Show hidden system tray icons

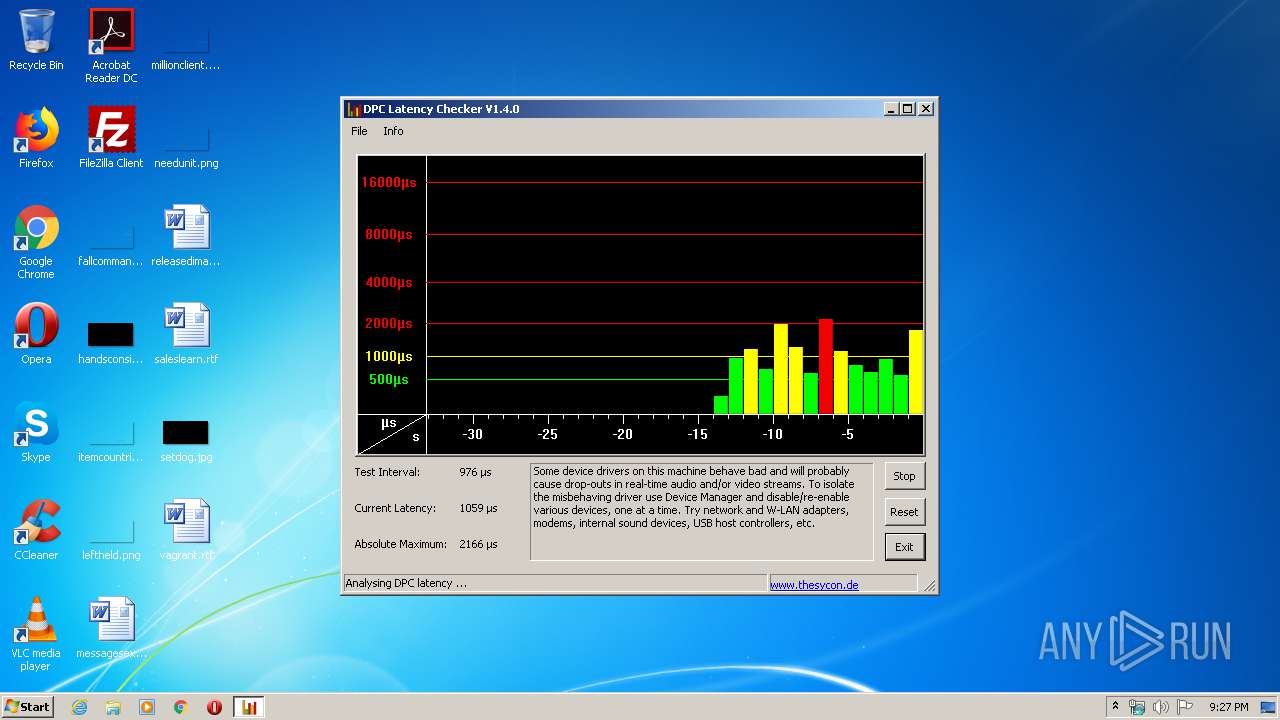coord(1115,707)
